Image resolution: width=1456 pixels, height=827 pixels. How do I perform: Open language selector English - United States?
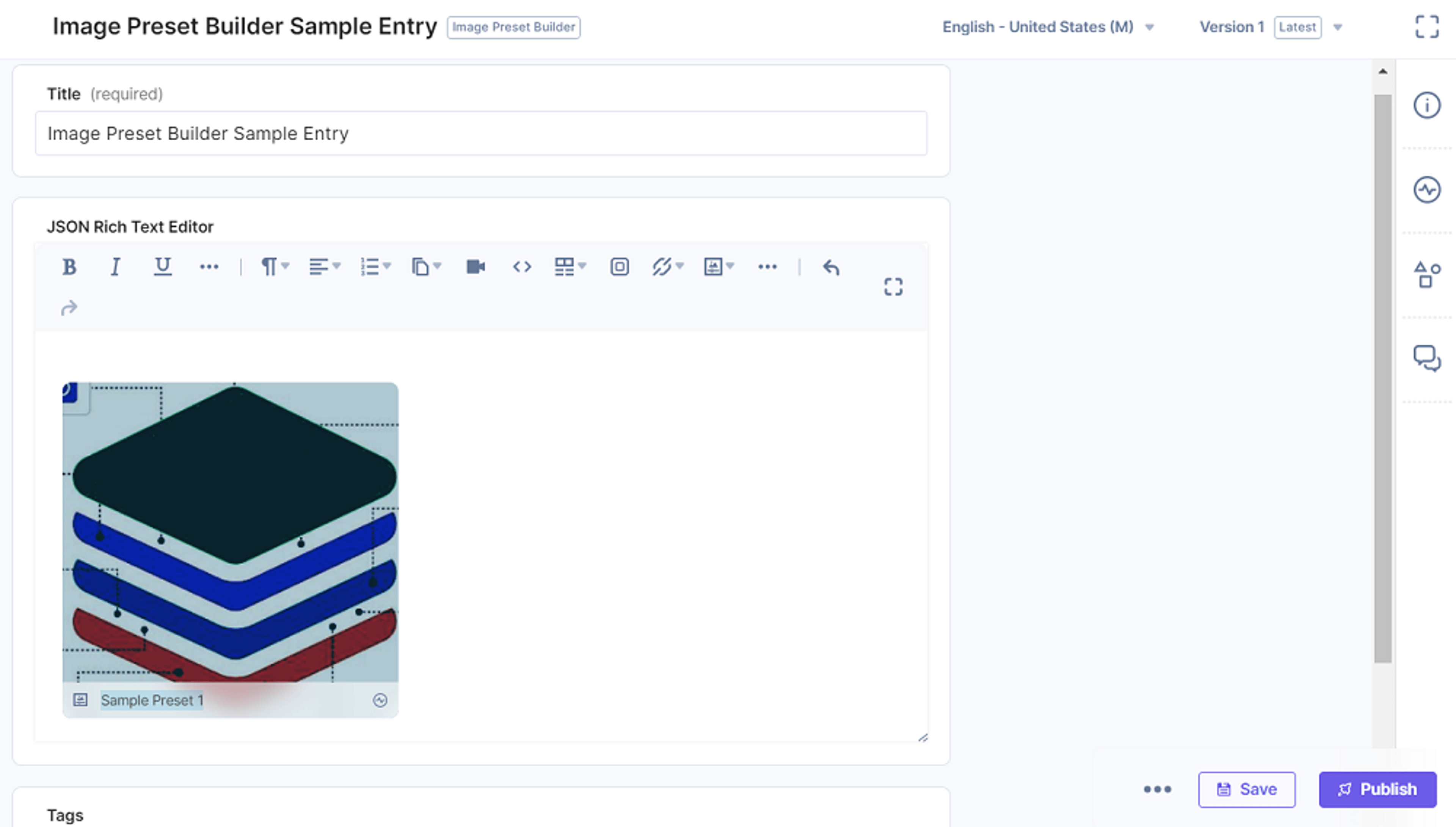tap(1048, 27)
